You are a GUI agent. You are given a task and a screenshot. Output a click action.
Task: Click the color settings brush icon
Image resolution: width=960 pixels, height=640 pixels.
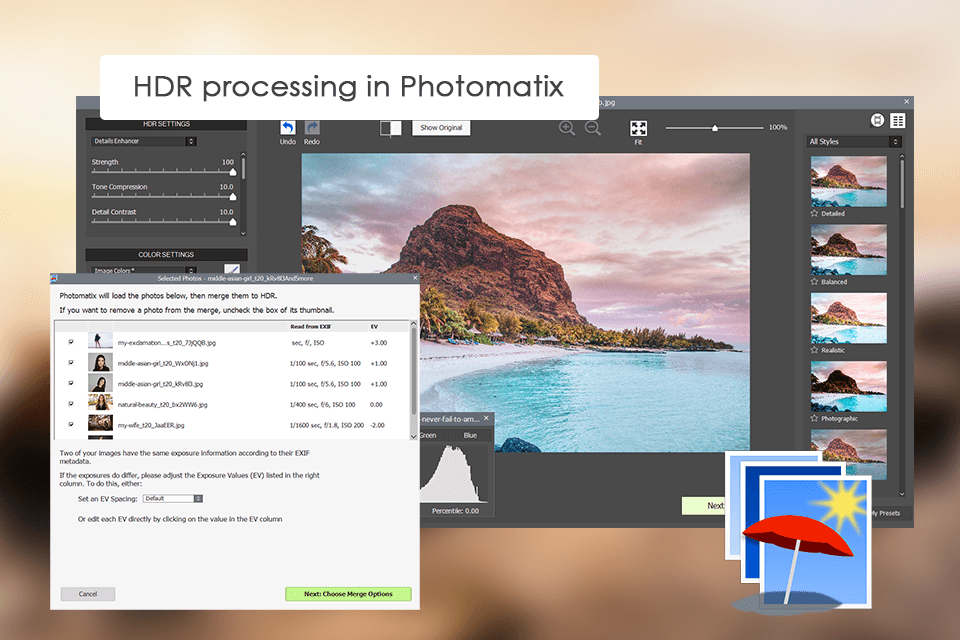tap(232, 269)
